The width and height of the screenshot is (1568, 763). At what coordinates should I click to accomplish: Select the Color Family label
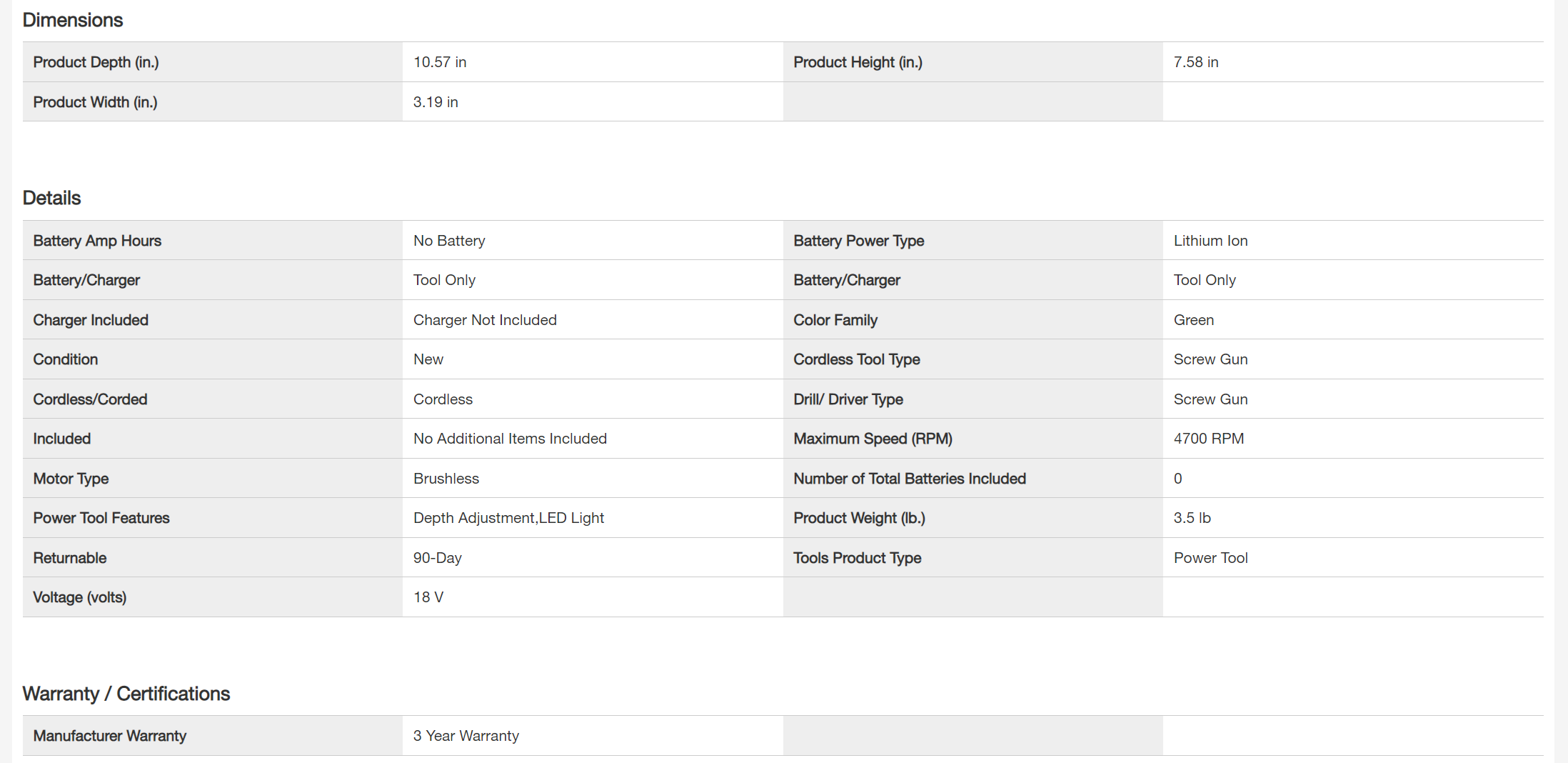[x=835, y=320]
